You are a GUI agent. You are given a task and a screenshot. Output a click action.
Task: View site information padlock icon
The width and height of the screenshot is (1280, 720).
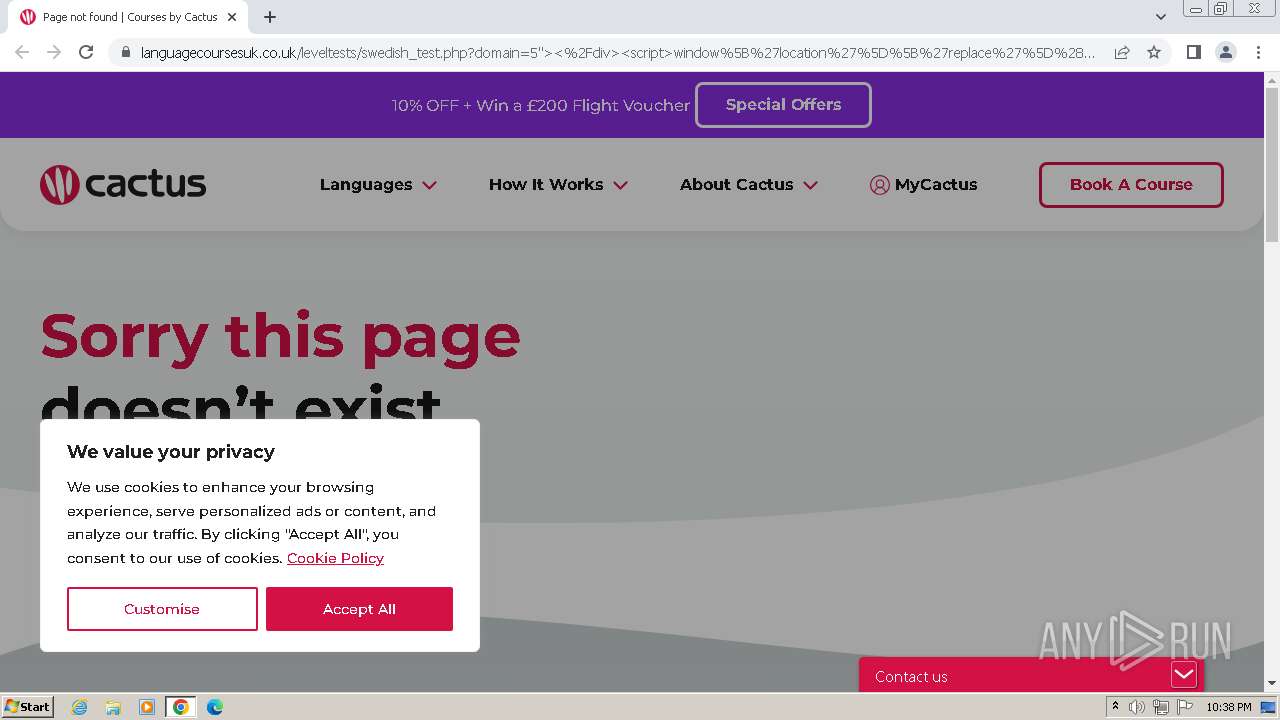pos(124,52)
